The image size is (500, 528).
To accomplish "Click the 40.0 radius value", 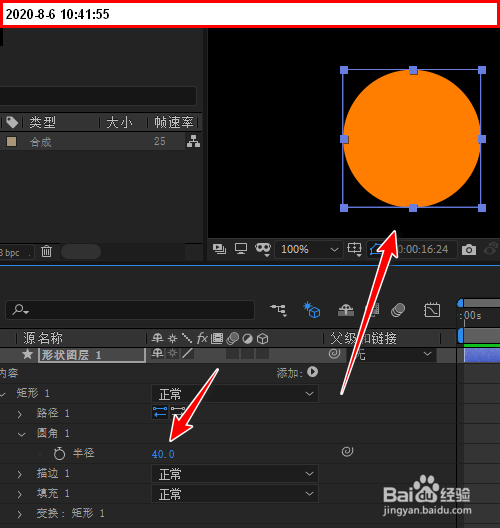I will pyautogui.click(x=163, y=454).
